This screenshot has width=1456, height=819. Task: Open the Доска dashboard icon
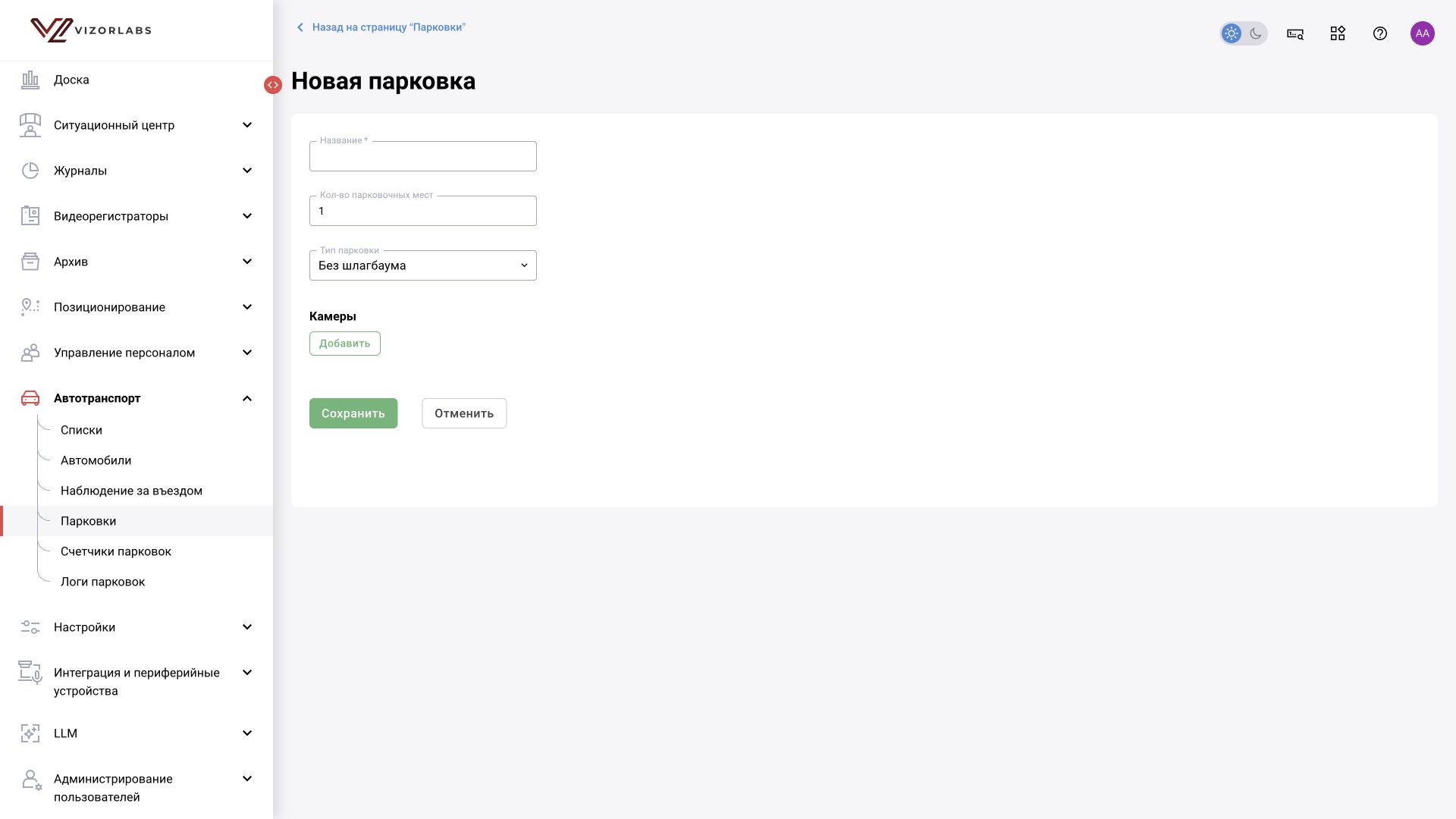pyautogui.click(x=30, y=80)
